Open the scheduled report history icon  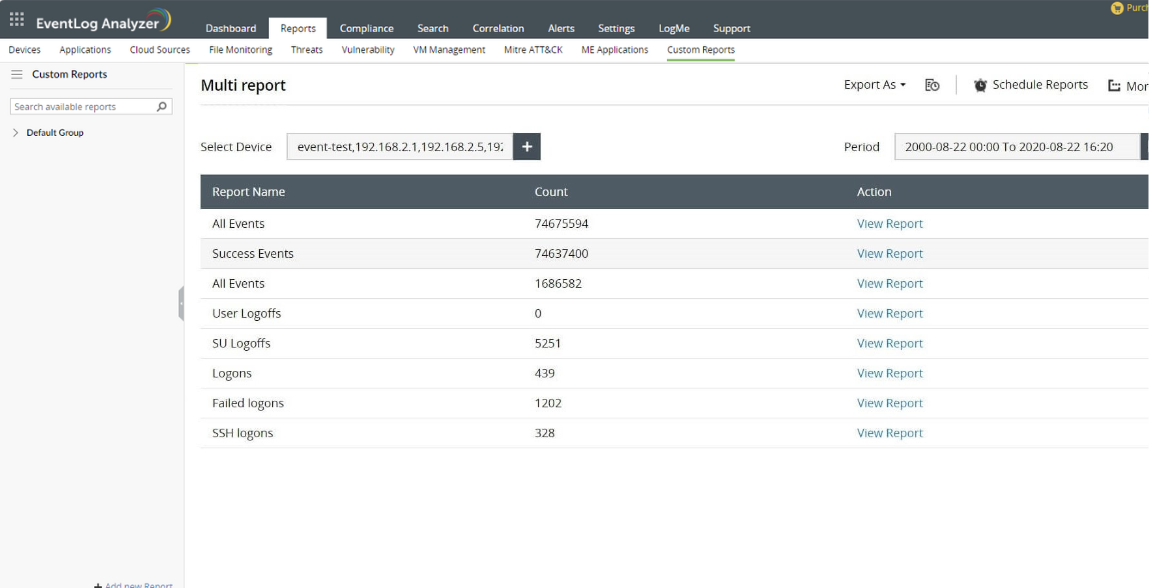tap(932, 86)
